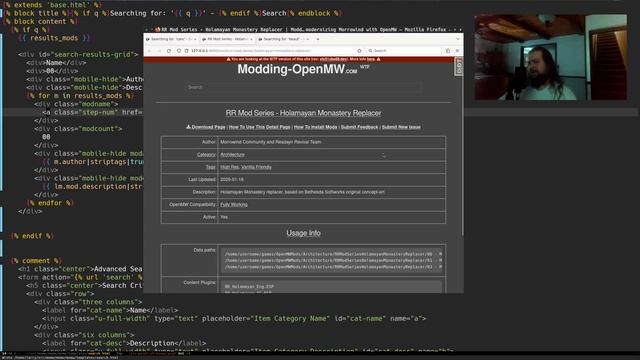Screen dimensions: 640x360
Task: Click the 'endfor' line in editor
Action: click(50, 203)
